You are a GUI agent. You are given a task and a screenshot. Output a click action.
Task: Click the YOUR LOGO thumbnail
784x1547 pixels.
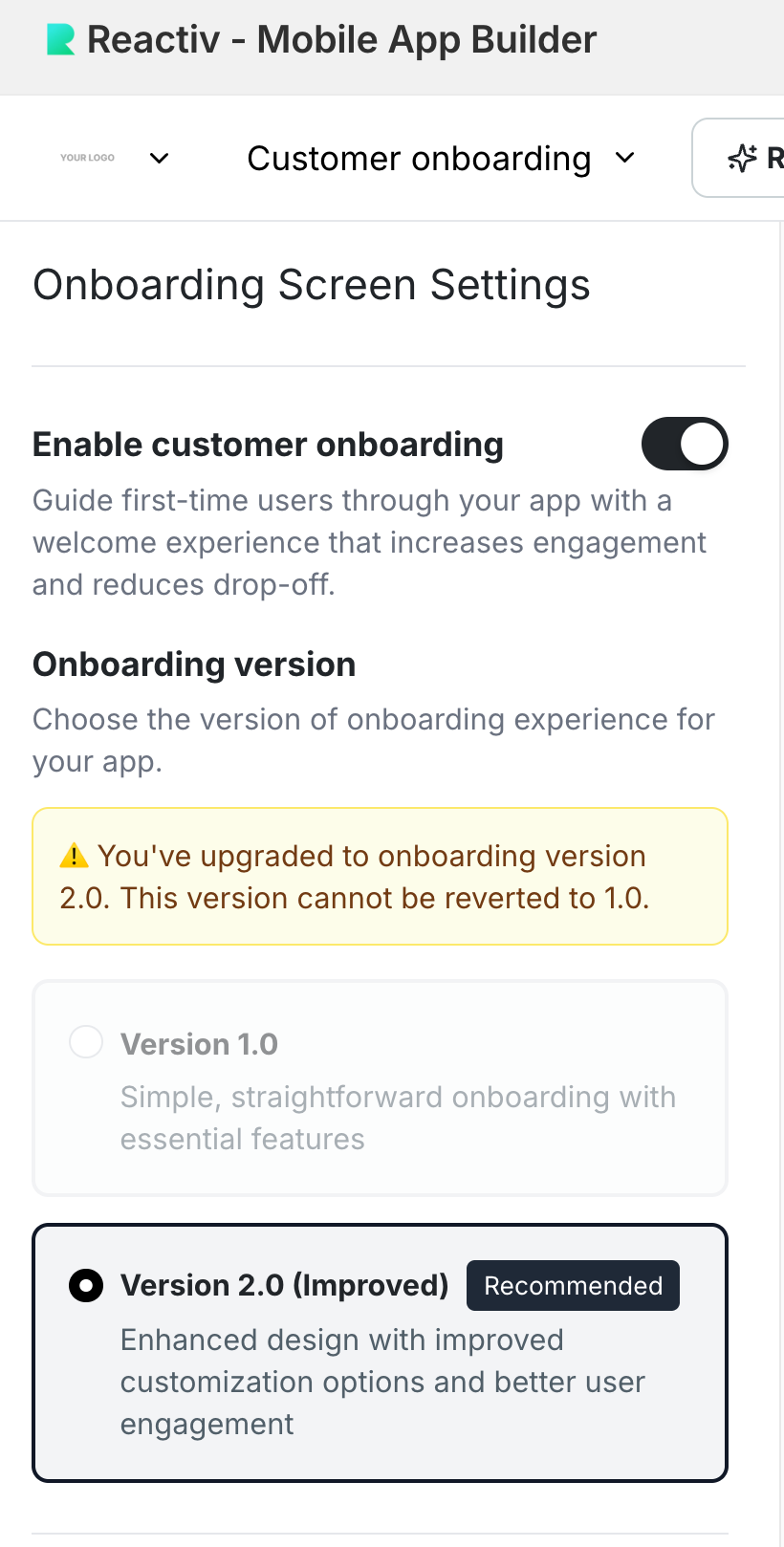click(x=87, y=158)
